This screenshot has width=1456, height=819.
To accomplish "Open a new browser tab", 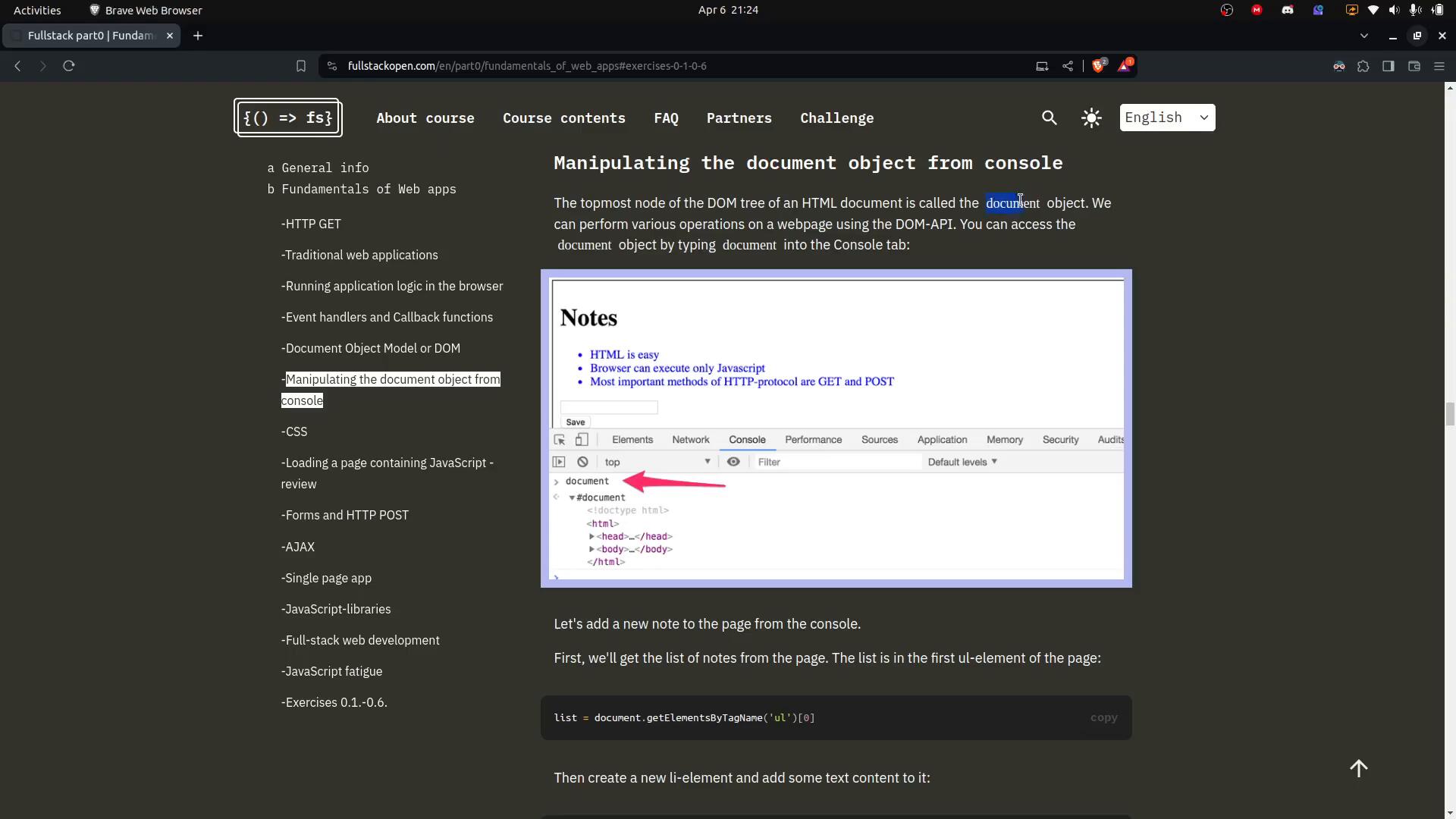I will pyautogui.click(x=198, y=36).
